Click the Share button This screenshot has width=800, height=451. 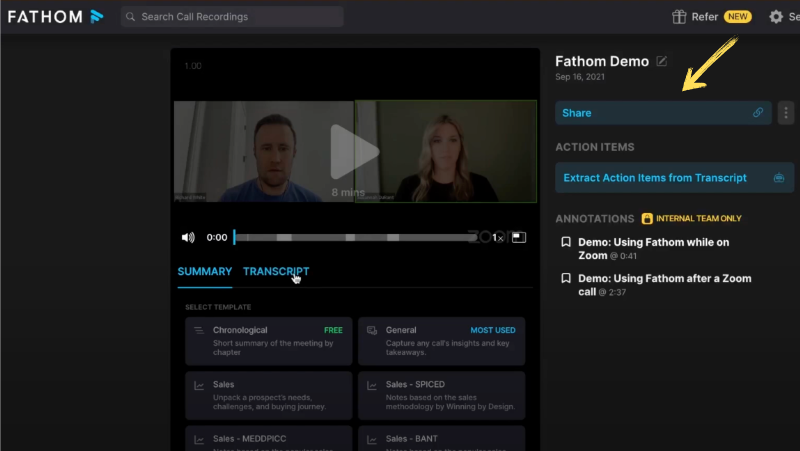pyautogui.click(x=663, y=113)
